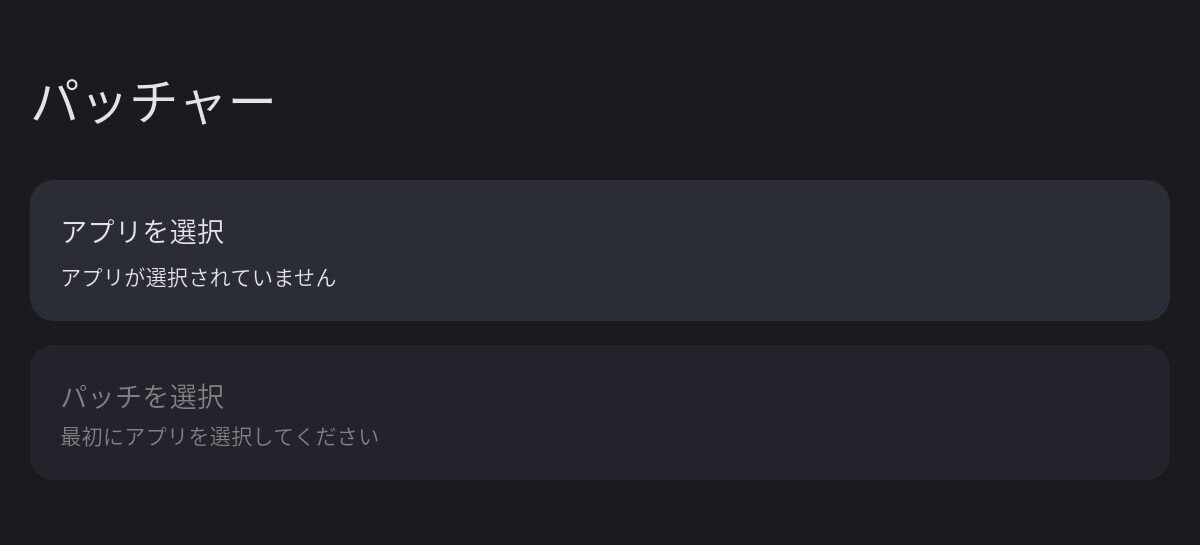Tap the app selection card in Patcher
1200x545 pixels.
pyautogui.click(x=600, y=250)
